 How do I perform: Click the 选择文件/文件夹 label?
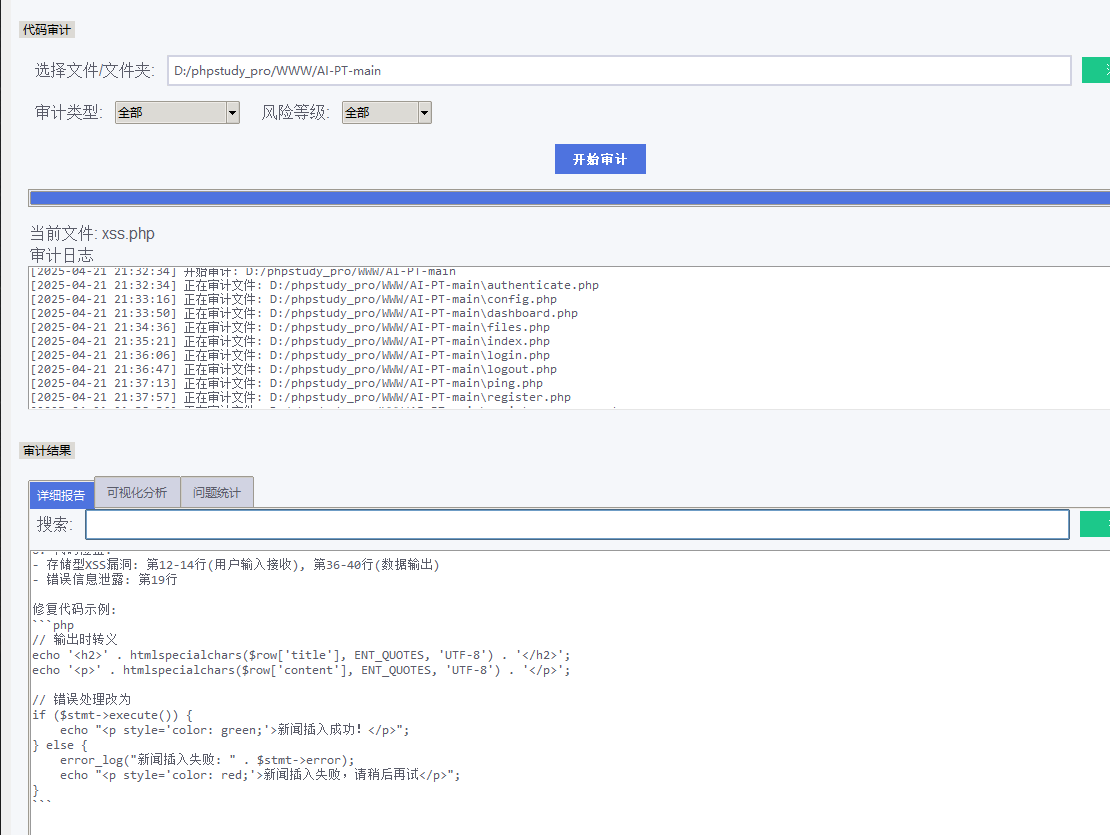[95, 71]
